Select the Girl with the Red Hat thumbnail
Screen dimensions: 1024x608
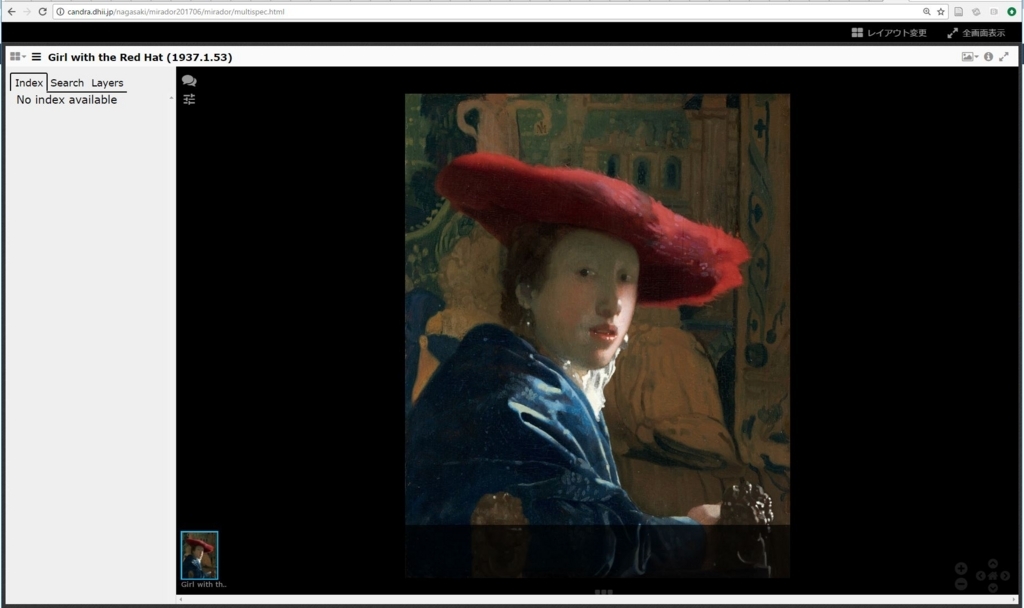199,555
